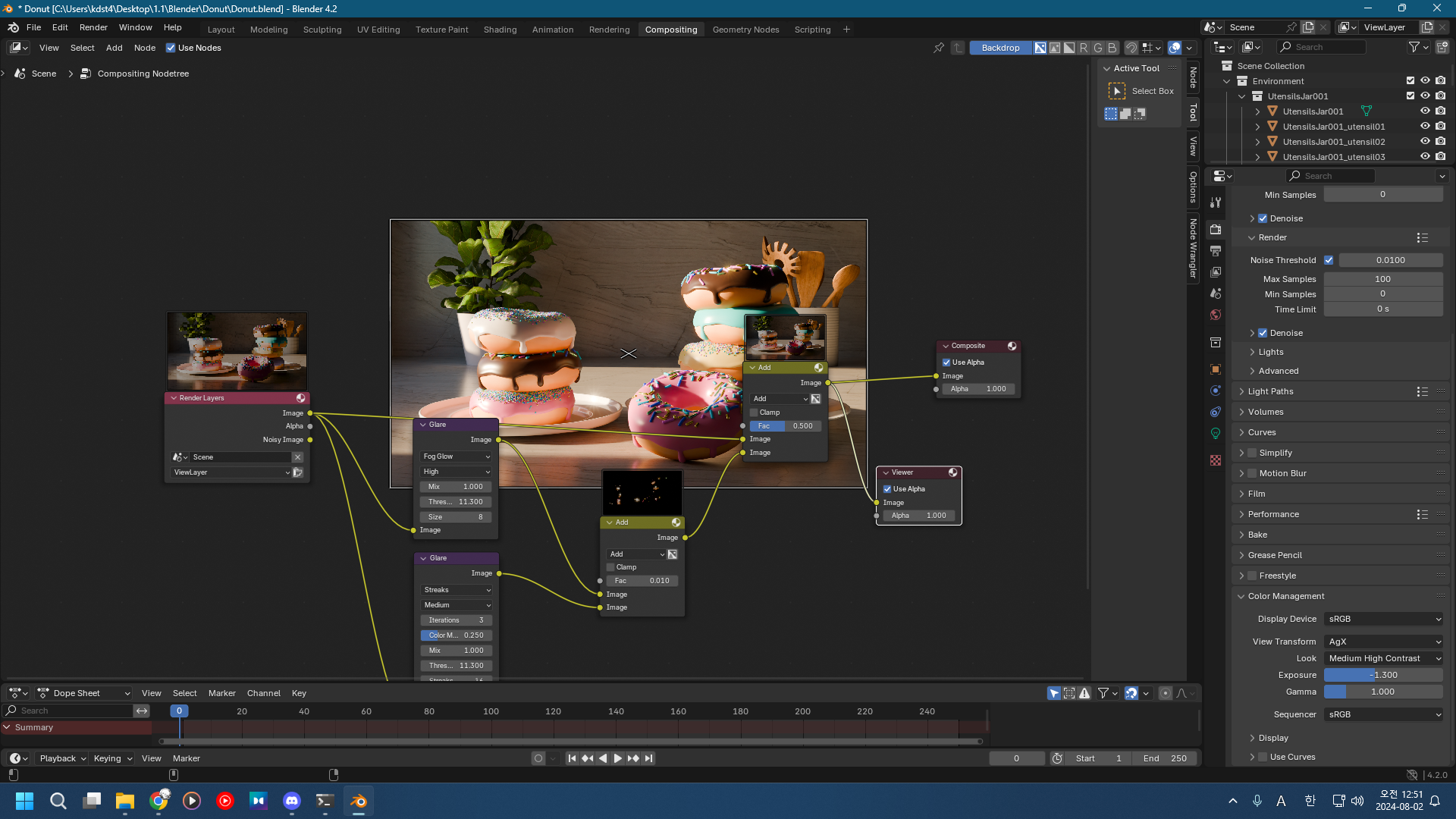Click the End frame field
1456x819 pixels.
pyautogui.click(x=1165, y=758)
